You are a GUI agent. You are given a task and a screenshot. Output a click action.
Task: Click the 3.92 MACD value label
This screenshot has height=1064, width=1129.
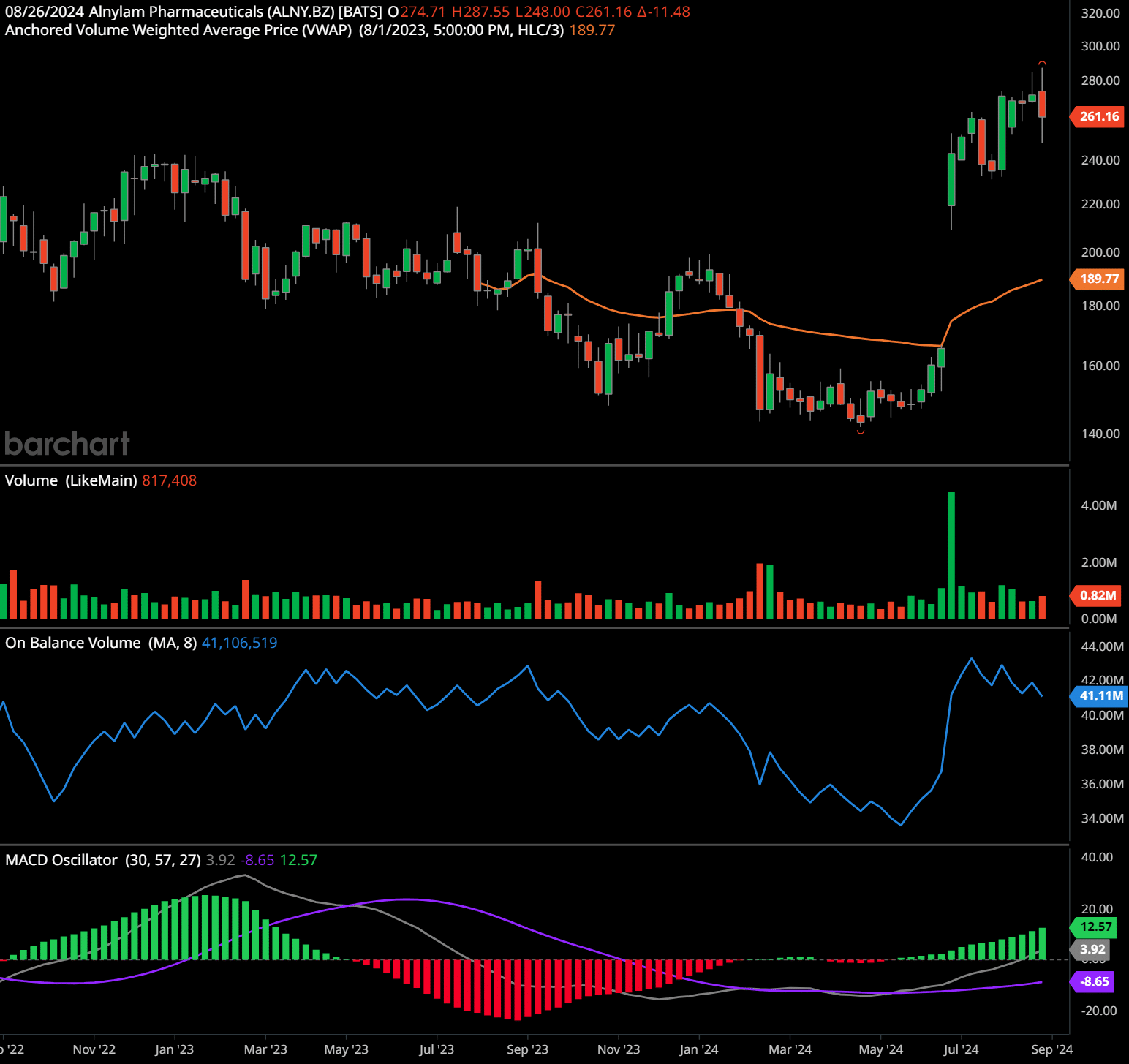pos(1091,950)
